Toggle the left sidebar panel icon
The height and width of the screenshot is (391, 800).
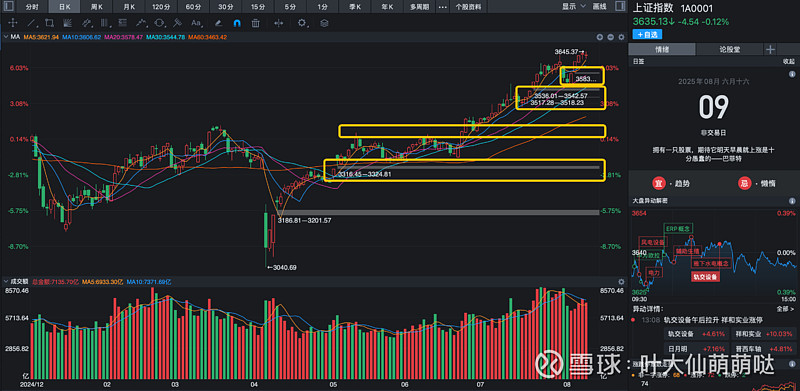coord(8,7)
